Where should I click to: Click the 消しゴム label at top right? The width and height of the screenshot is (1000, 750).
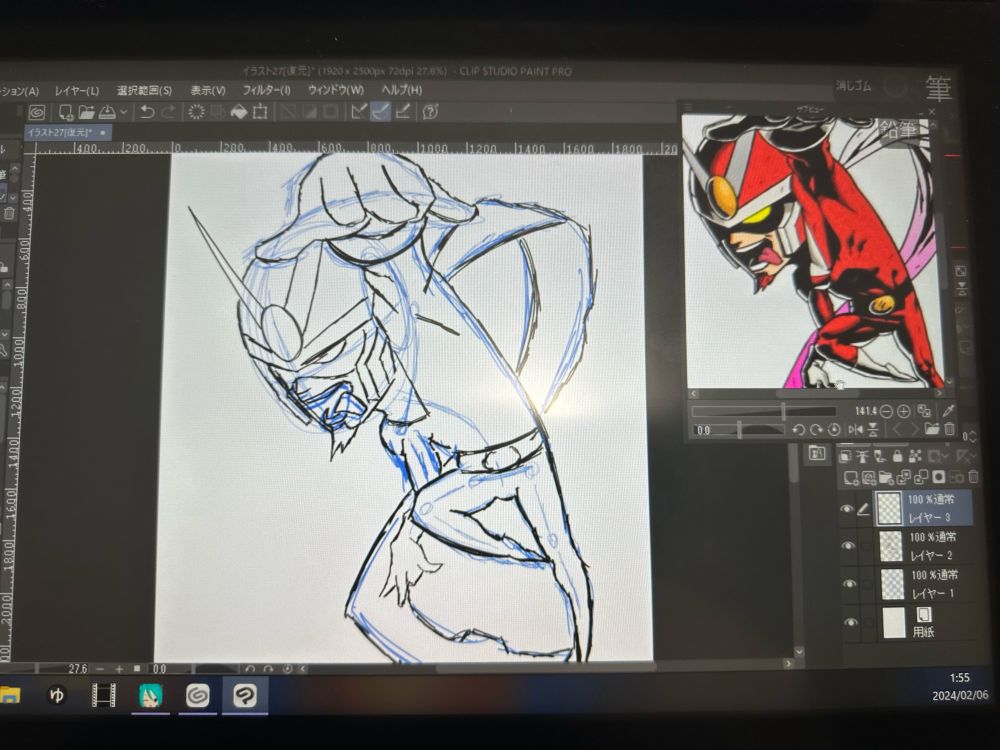[x=853, y=86]
